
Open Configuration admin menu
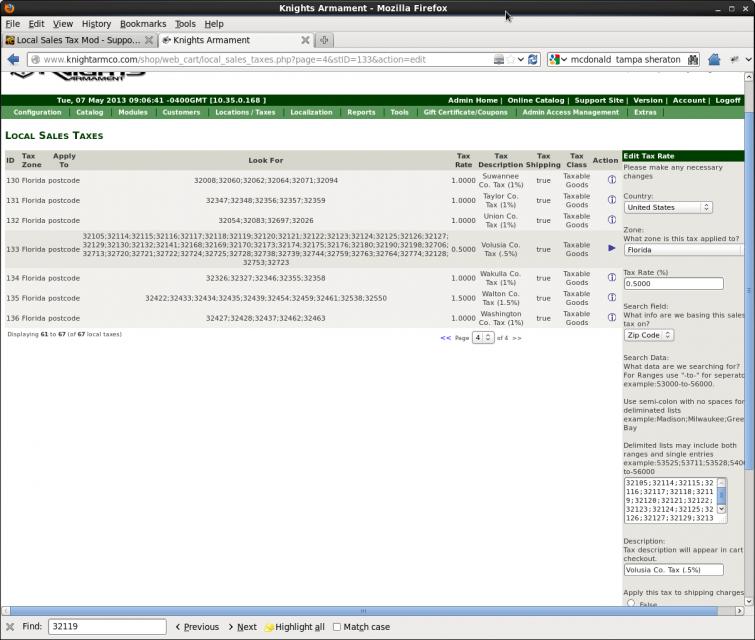[37, 112]
